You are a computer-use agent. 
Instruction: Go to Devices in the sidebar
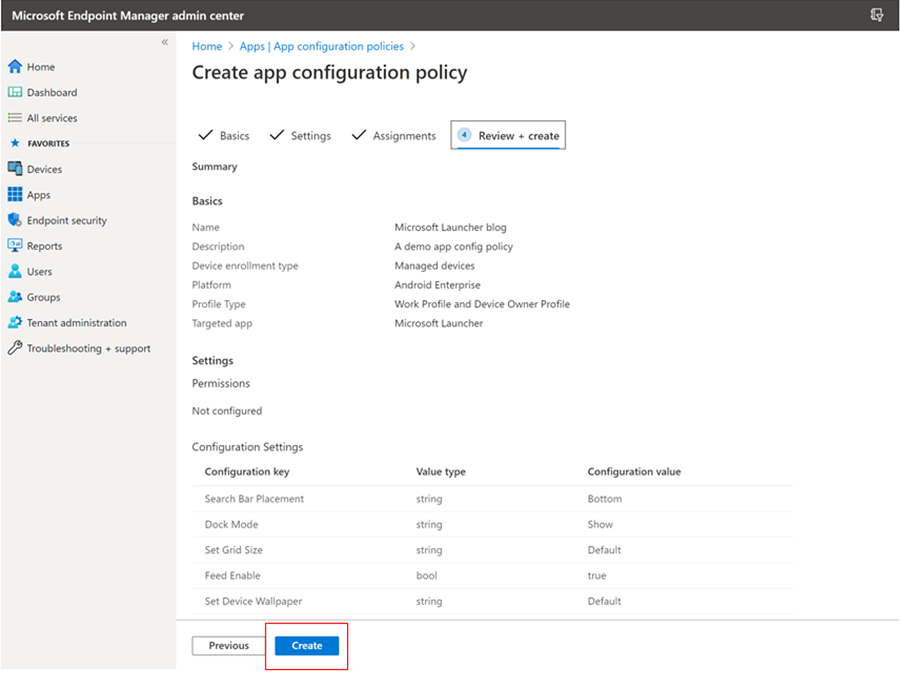point(44,169)
